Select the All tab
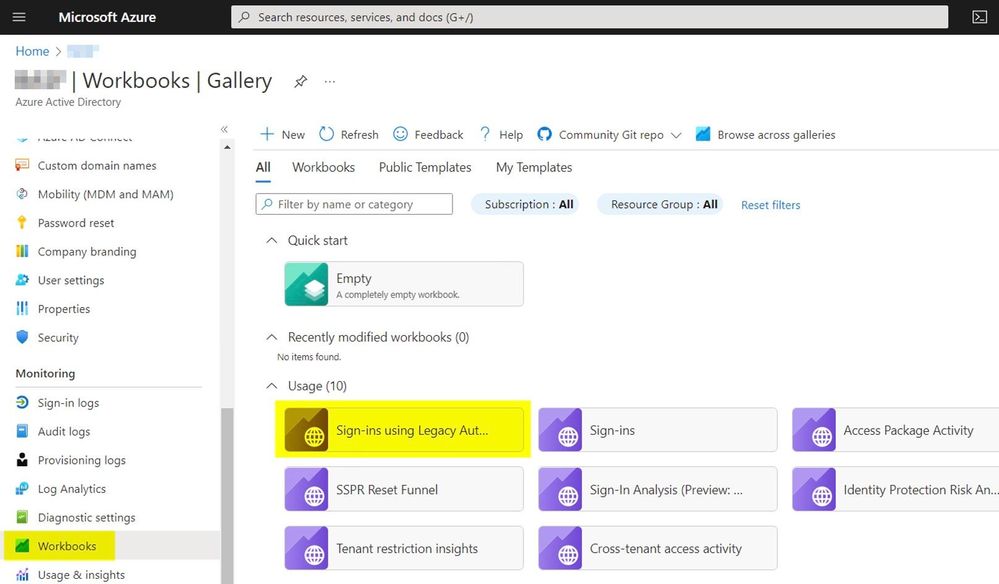Viewport: 999px width, 584px height. pos(263,167)
